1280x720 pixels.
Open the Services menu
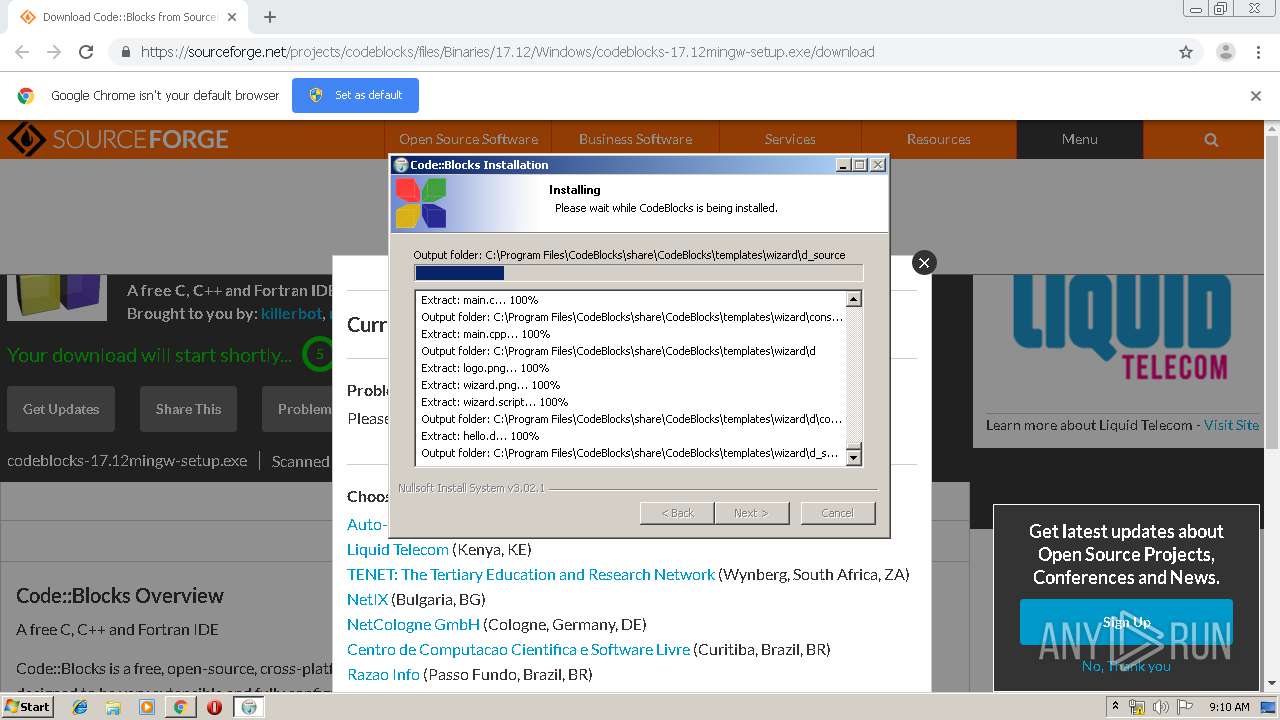(790, 139)
